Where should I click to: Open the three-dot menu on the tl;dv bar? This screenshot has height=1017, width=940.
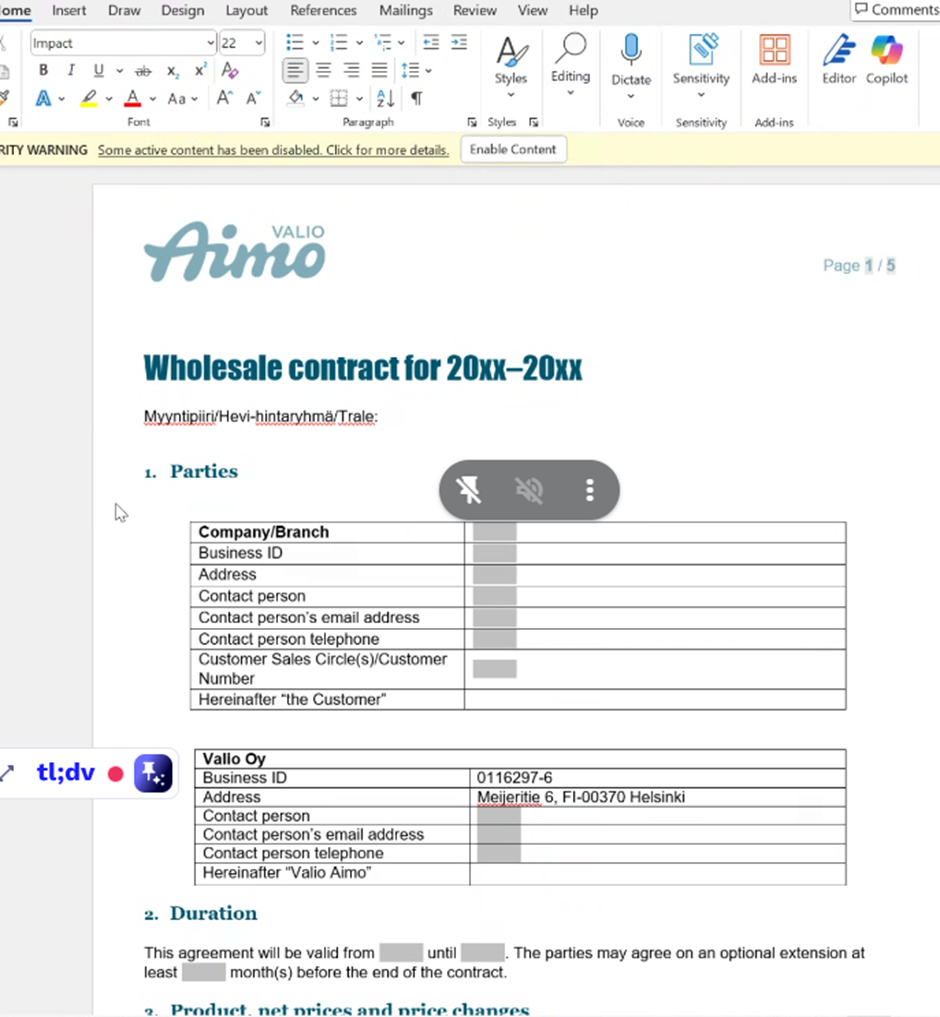pyautogui.click(x=589, y=489)
